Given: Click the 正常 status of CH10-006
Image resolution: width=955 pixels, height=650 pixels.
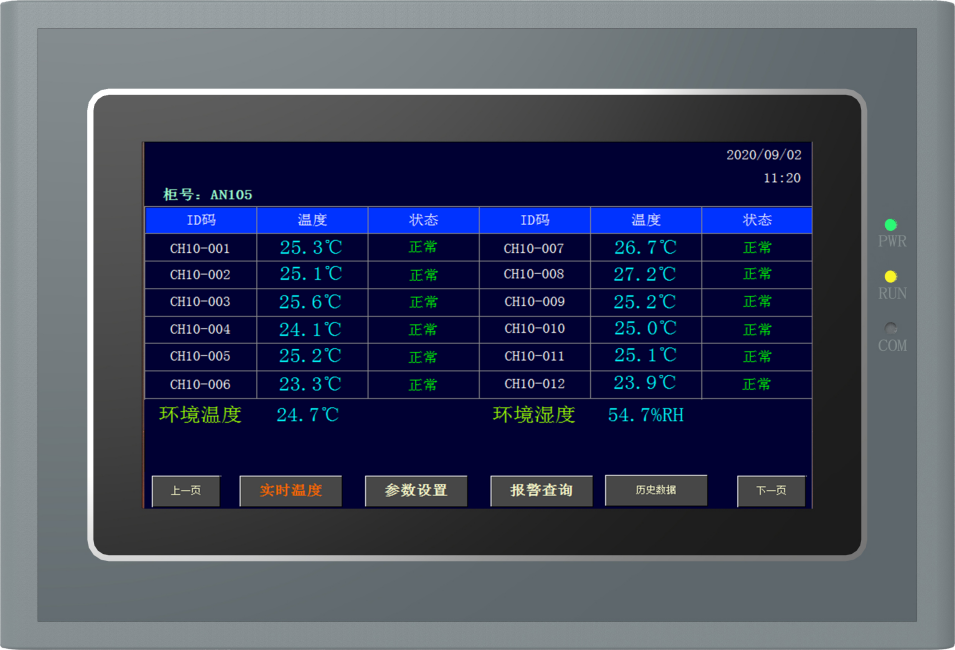Looking at the screenshot, I should coord(423,385).
